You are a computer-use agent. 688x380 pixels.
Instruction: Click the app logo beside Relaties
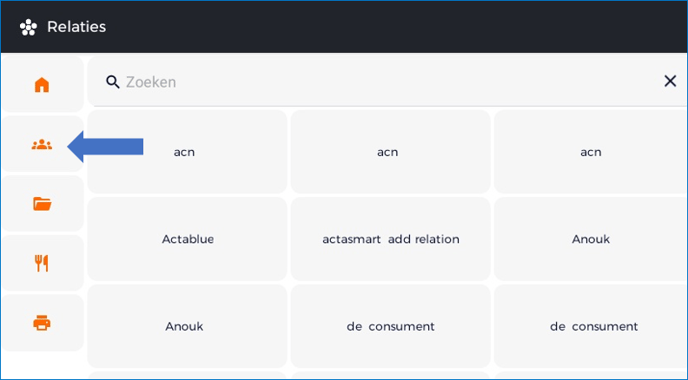(x=29, y=27)
